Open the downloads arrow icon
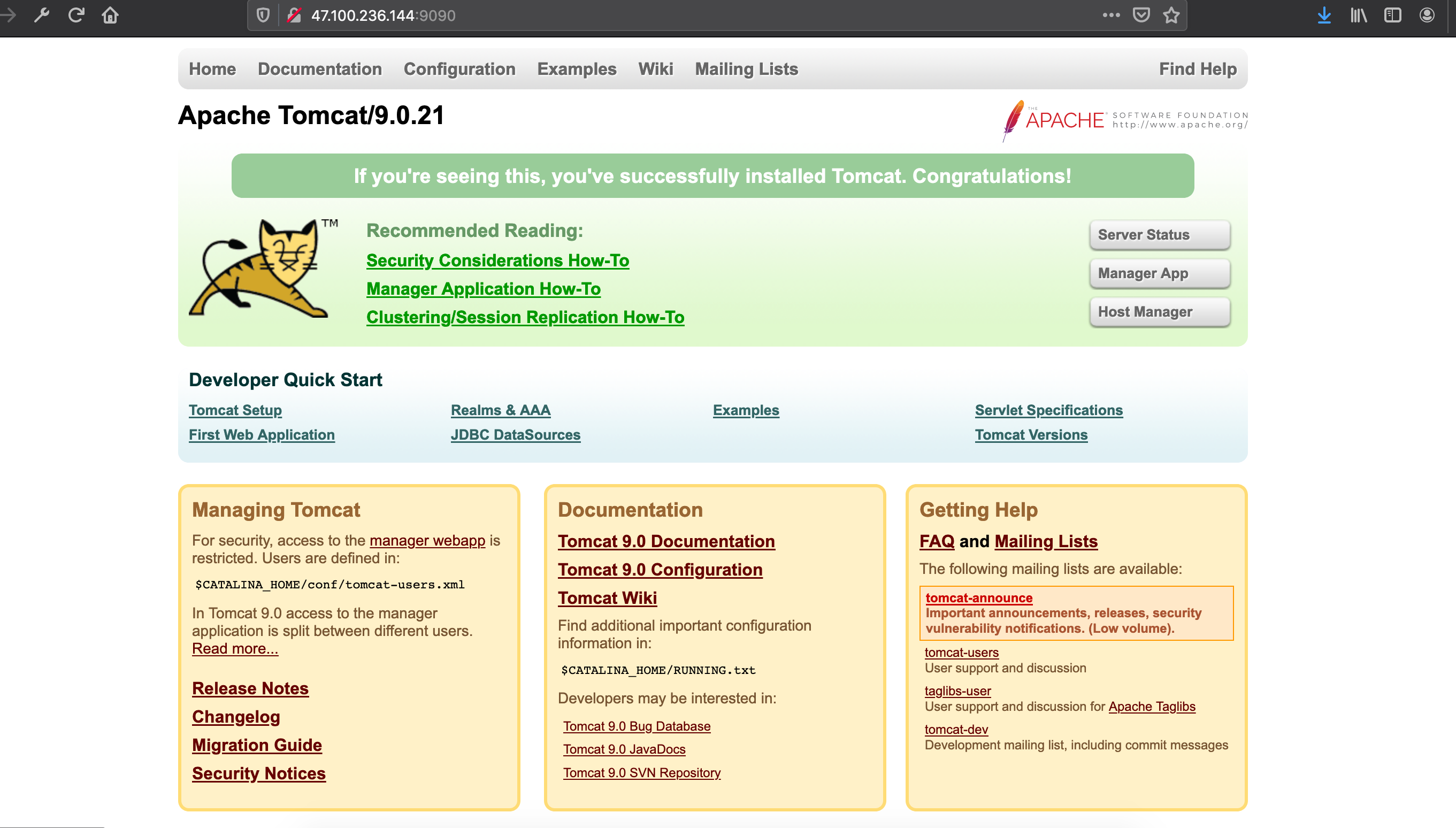Screen dimensions: 1456x828 pos(1324,16)
